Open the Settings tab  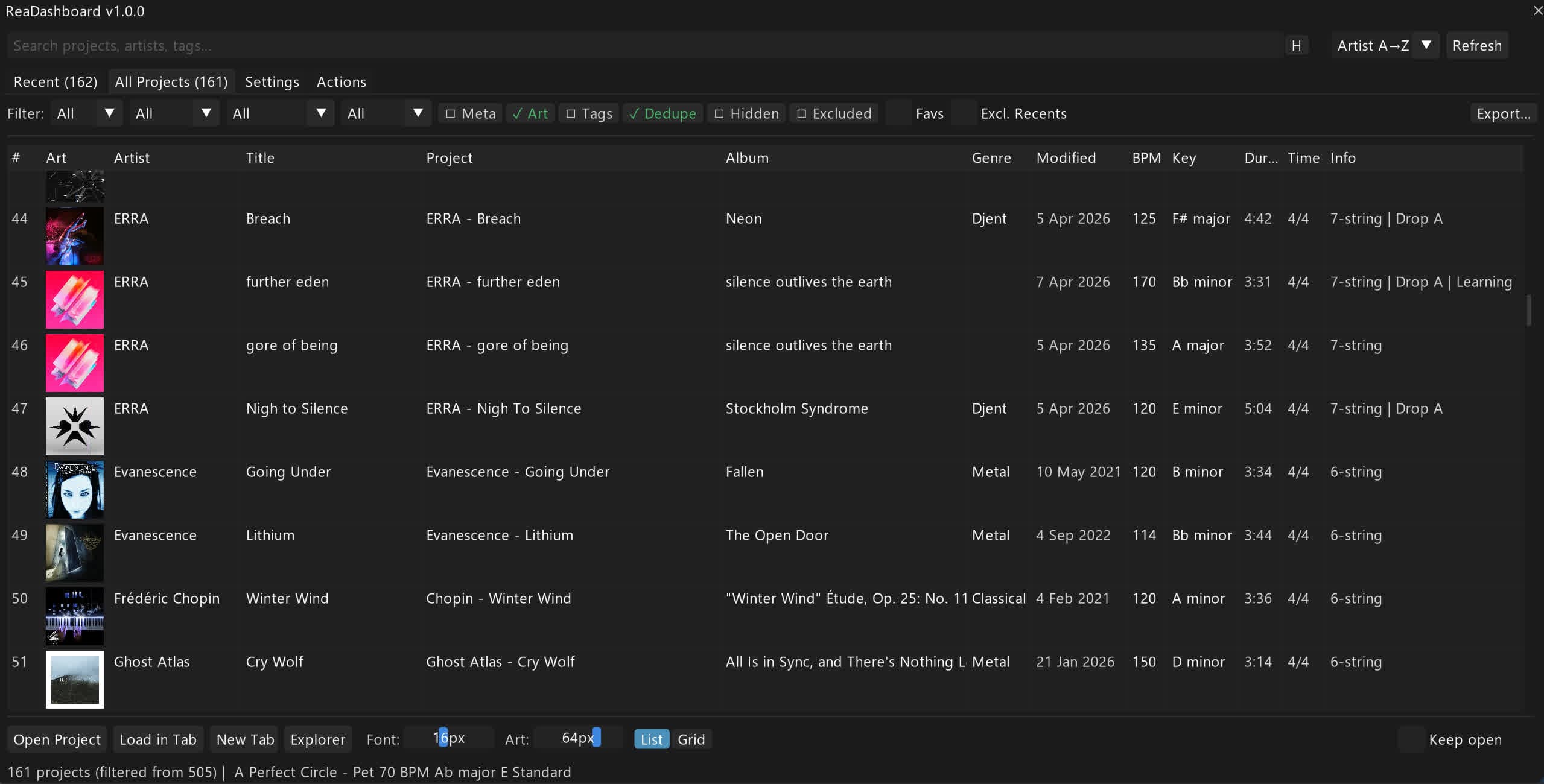click(272, 82)
